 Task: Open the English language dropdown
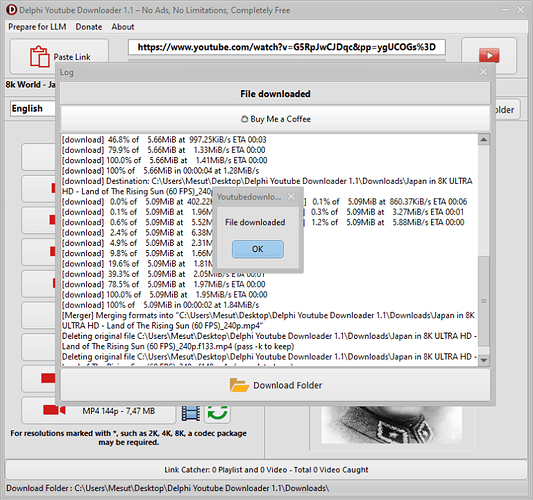tap(33, 108)
